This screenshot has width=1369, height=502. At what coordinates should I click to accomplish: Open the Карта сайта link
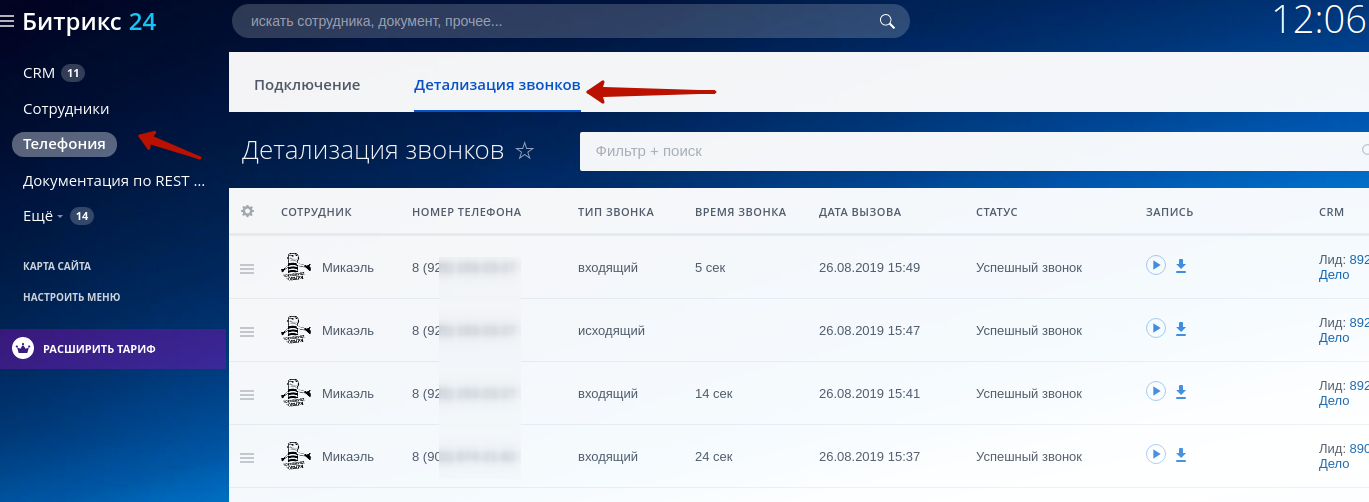(x=57, y=266)
